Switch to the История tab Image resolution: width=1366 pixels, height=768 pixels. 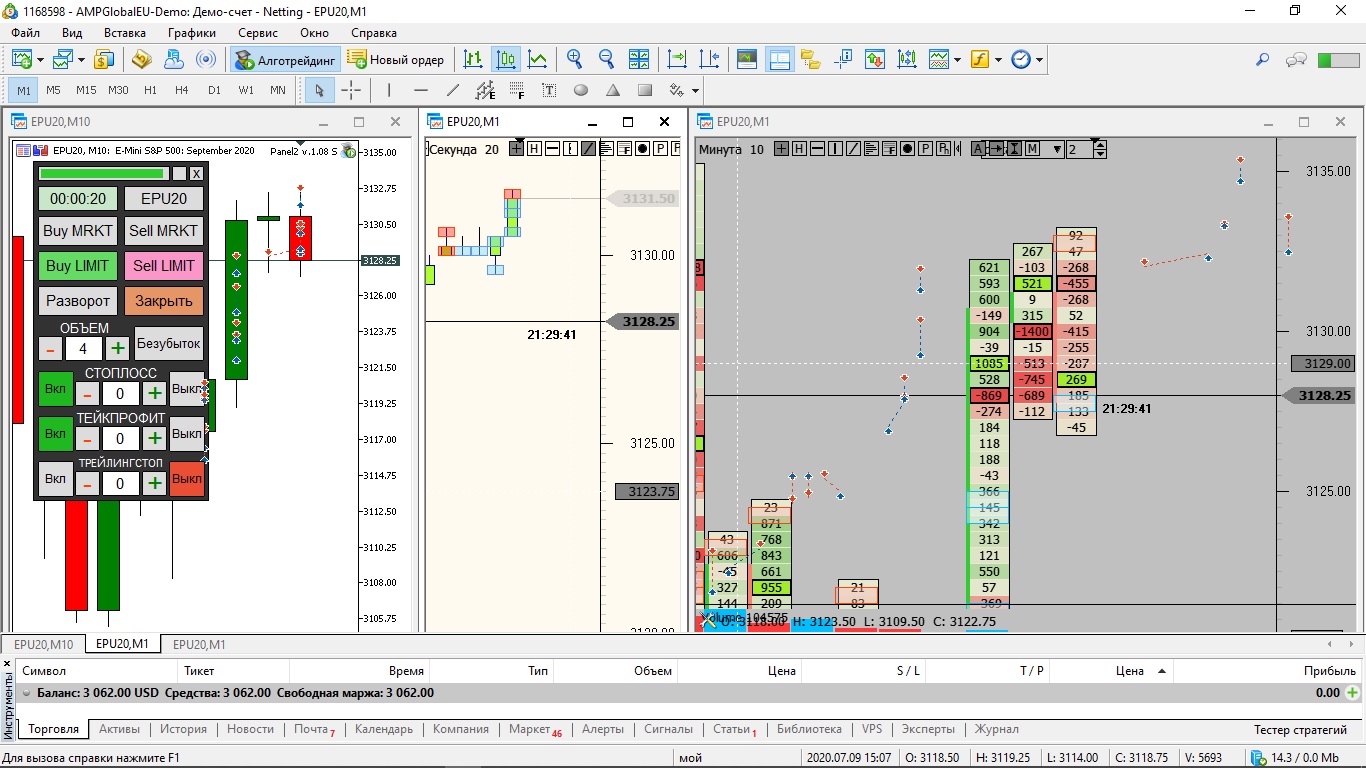(183, 729)
